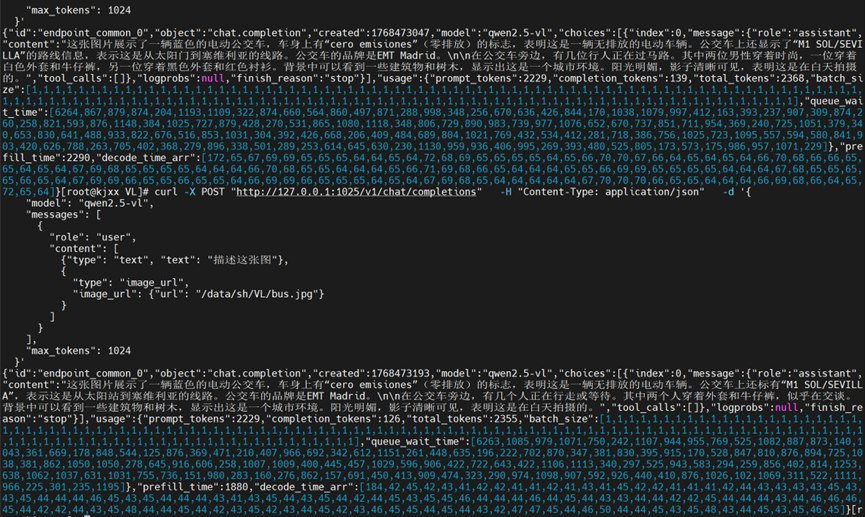Select "endpoint_common_0" id in the first response

tap(93, 33)
